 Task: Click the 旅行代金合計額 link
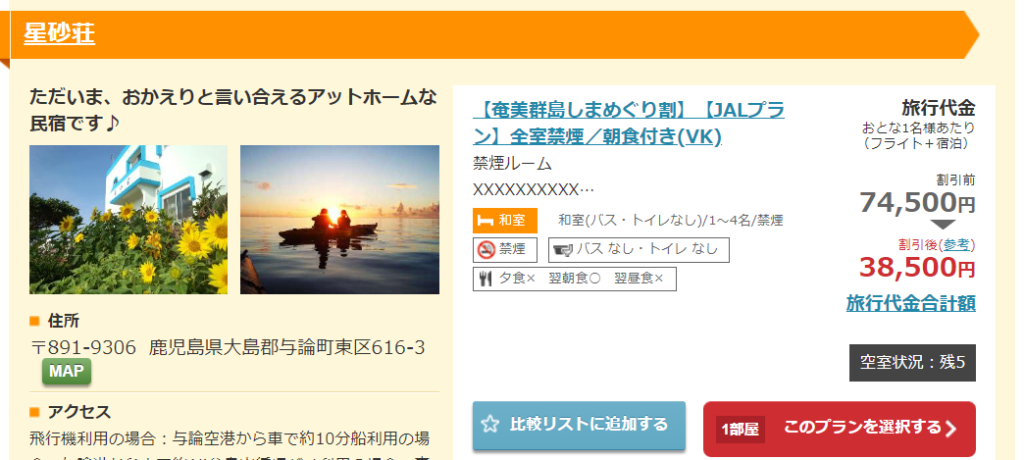(x=911, y=303)
